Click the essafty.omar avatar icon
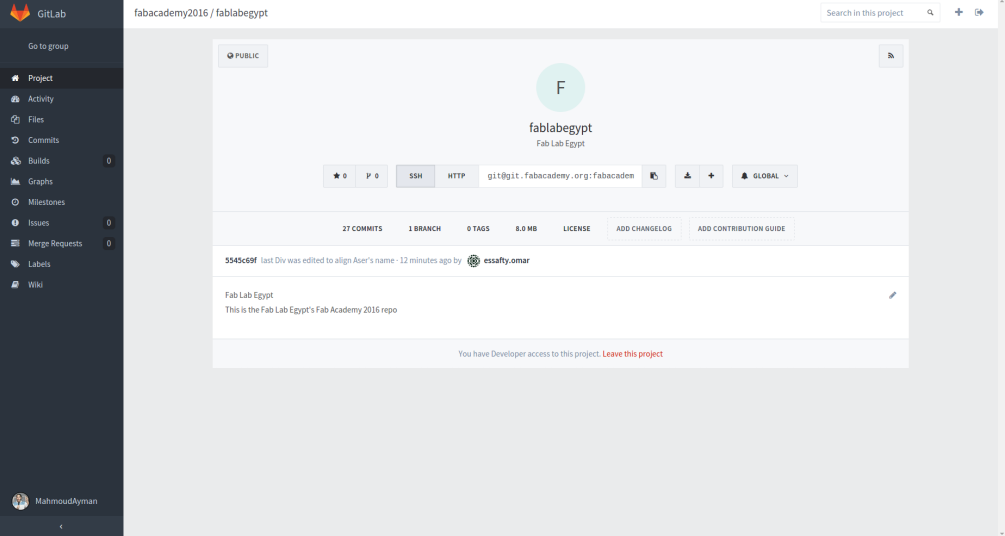The width and height of the screenshot is (1005, 536). (x=474, y=260)
